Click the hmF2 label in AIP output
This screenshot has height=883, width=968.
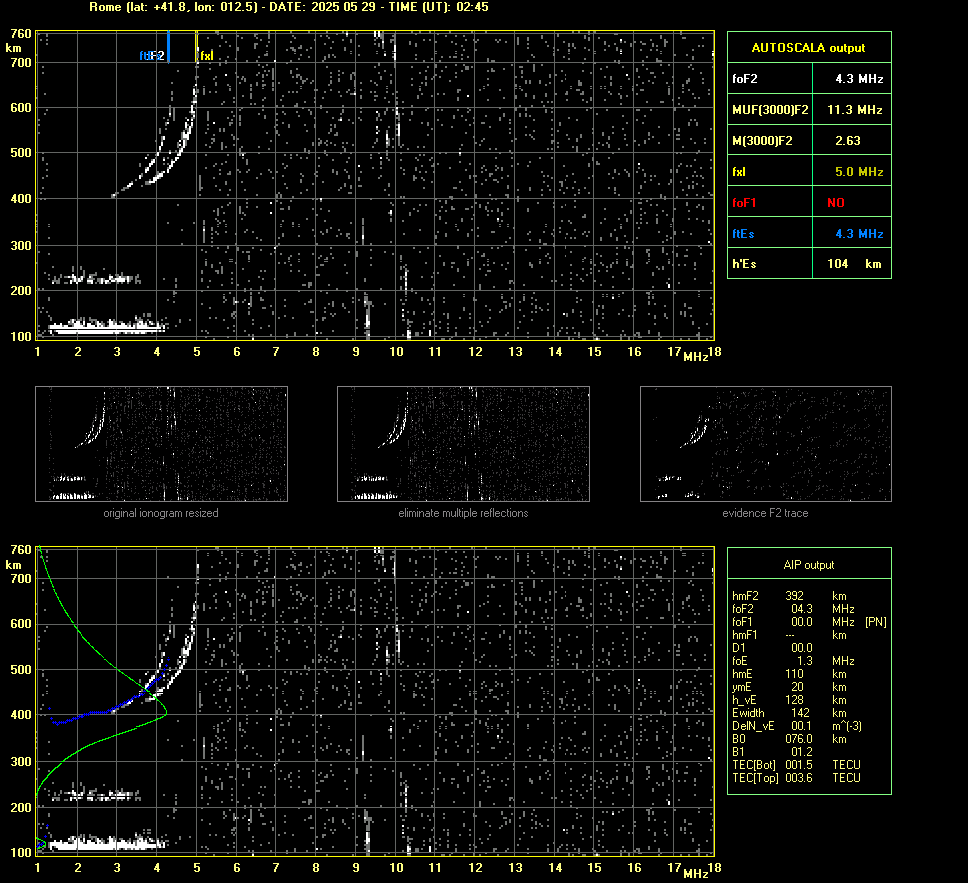click(x=745, y=596)
